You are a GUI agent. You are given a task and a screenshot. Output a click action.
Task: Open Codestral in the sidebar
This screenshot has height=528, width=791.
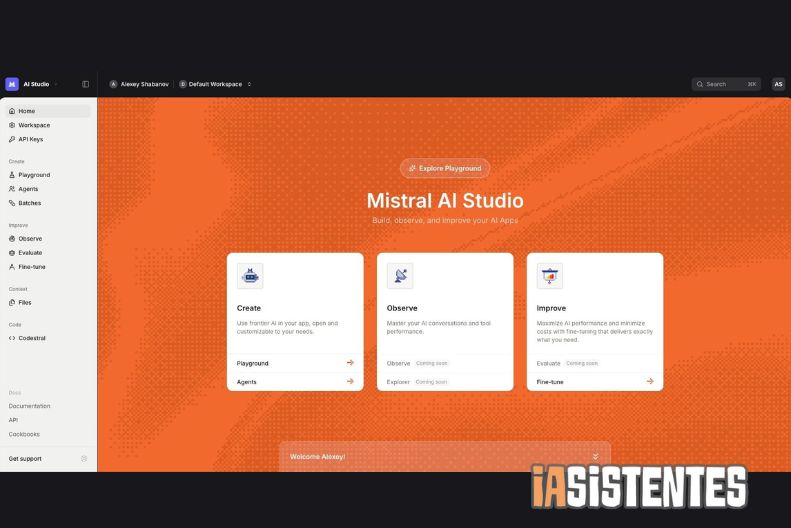click(x=48, y=338)
